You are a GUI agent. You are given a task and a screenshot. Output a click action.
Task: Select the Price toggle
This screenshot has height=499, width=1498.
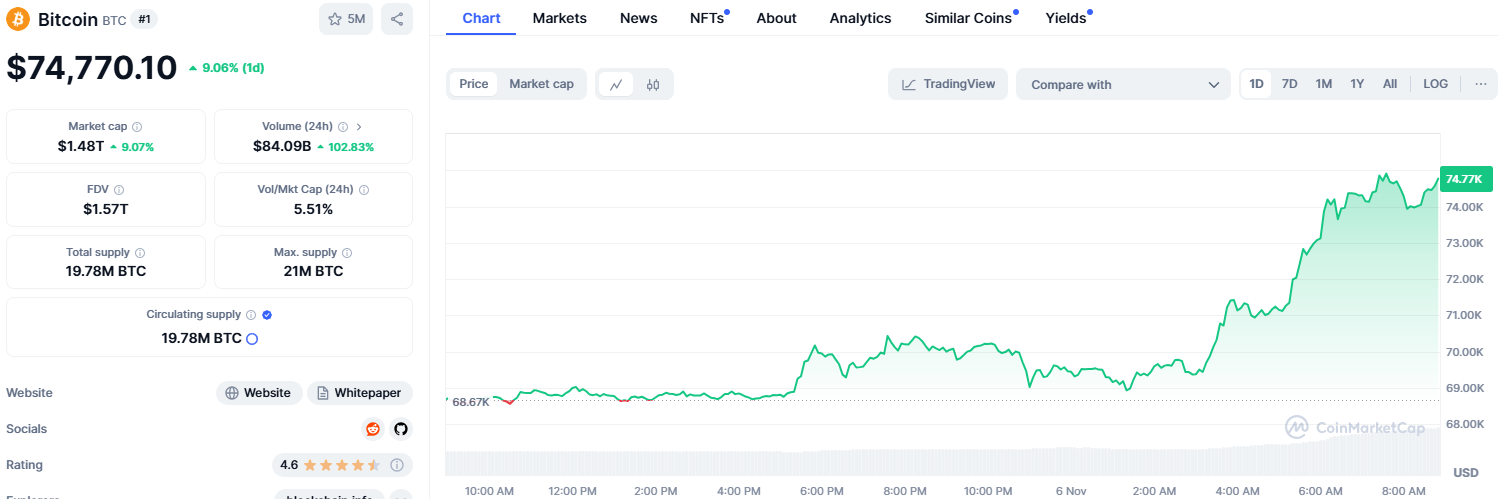[x=474, y=84]
